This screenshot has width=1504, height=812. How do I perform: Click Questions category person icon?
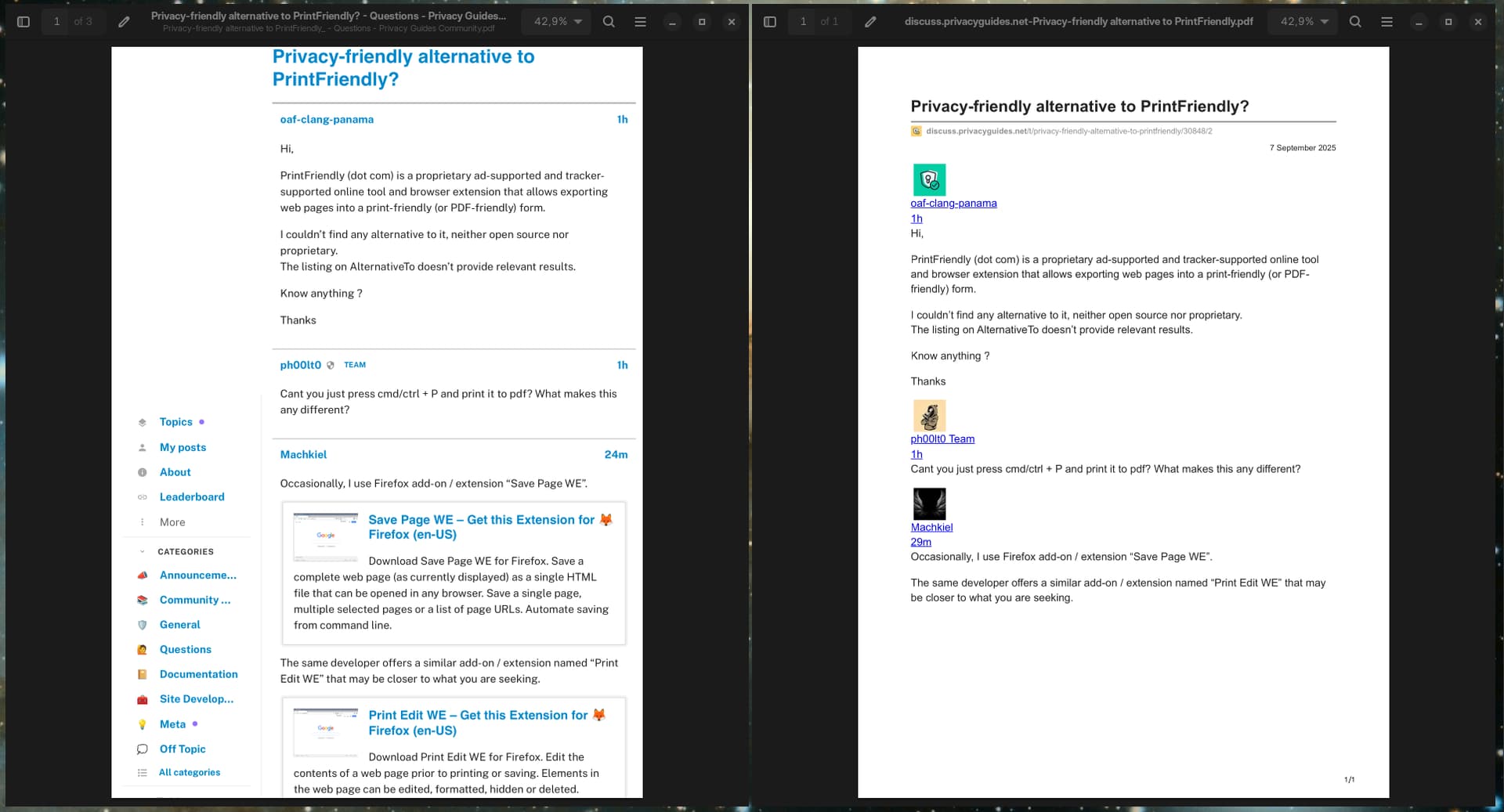tap(142, 650)
